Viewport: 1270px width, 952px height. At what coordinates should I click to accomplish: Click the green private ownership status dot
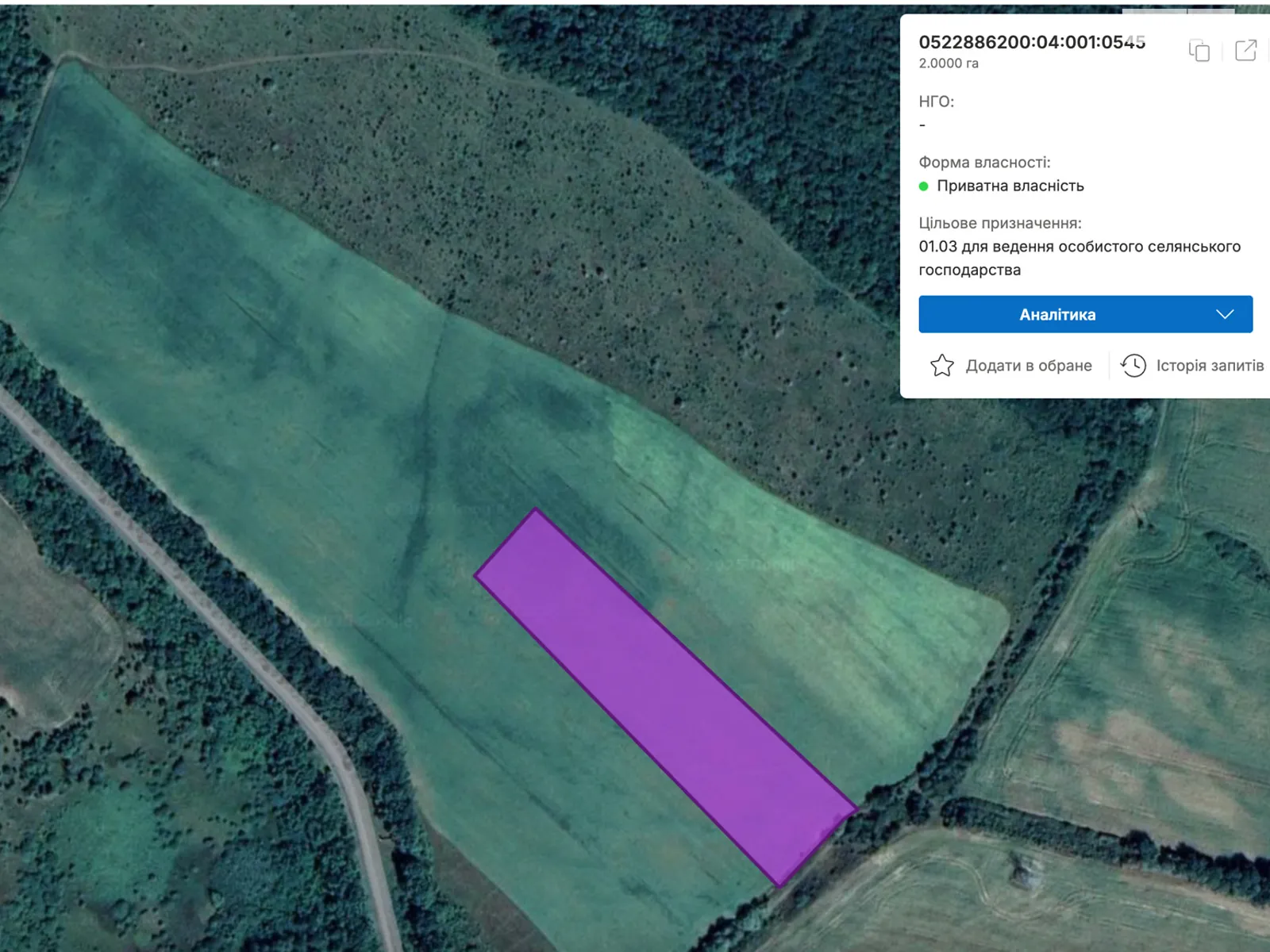(923, 186)
